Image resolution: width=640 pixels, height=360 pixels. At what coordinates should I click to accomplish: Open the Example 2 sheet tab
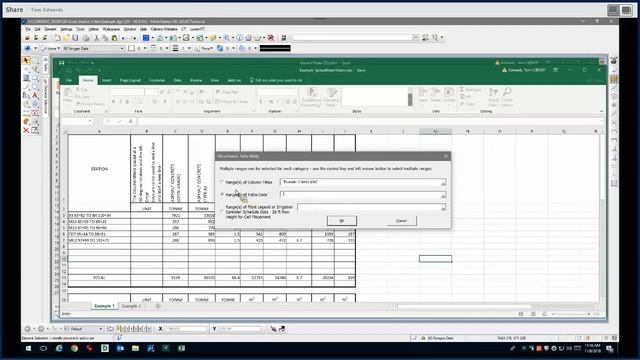(x=131, y=306)
